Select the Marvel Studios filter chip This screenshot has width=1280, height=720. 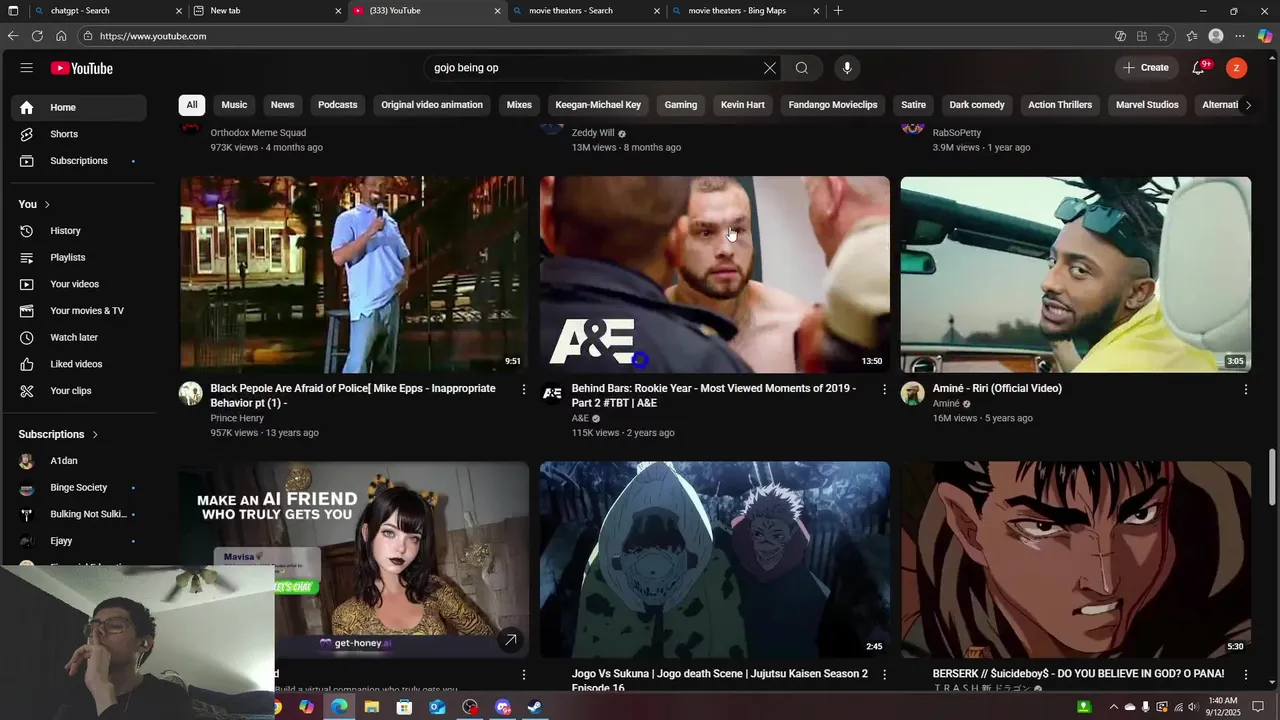(1147, 105)
